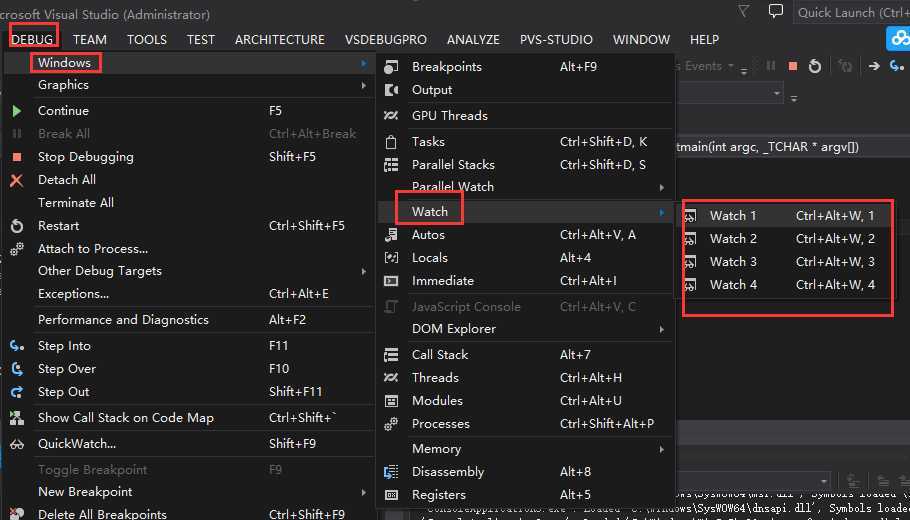Select Performance and Diagnostics
910x520 pixels.
click(x=123, y=320)
